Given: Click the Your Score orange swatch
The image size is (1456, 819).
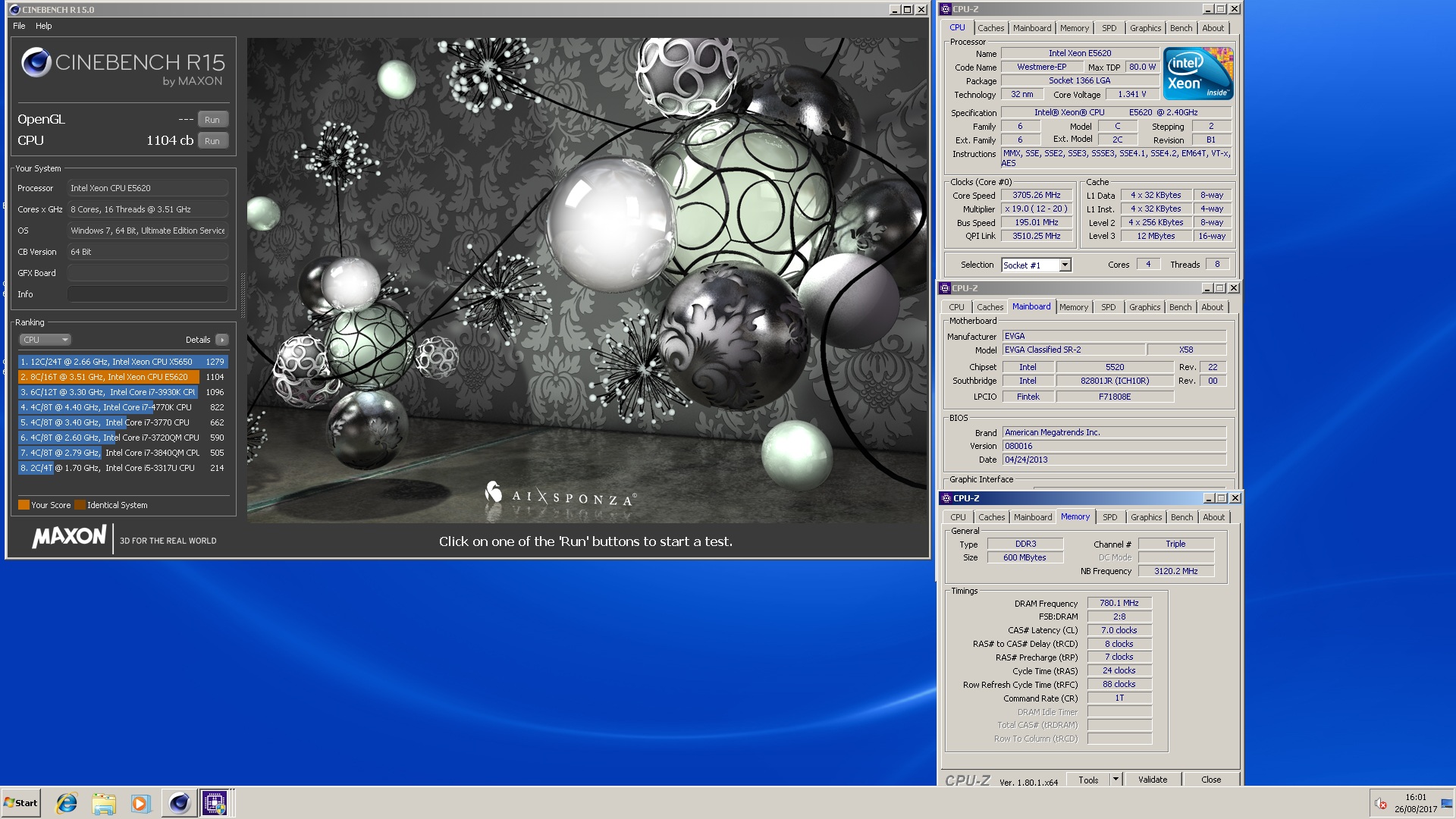Looking at the screenshot, I should [x=24, y=505].
